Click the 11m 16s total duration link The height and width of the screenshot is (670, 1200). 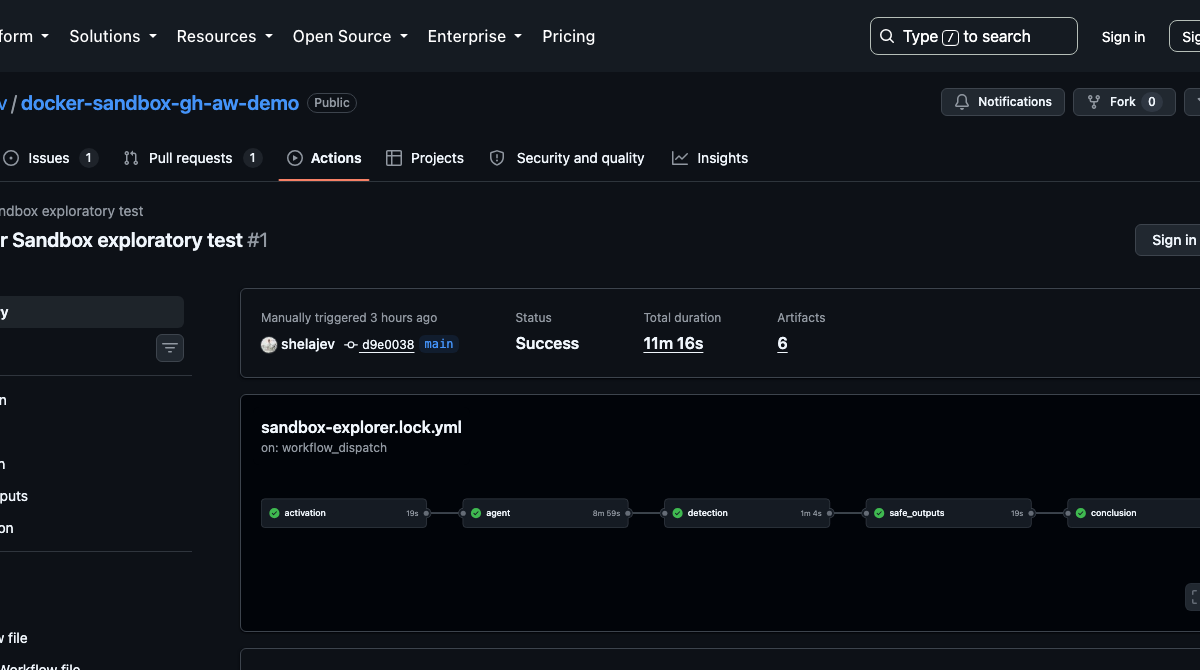[x=673, y=343]
